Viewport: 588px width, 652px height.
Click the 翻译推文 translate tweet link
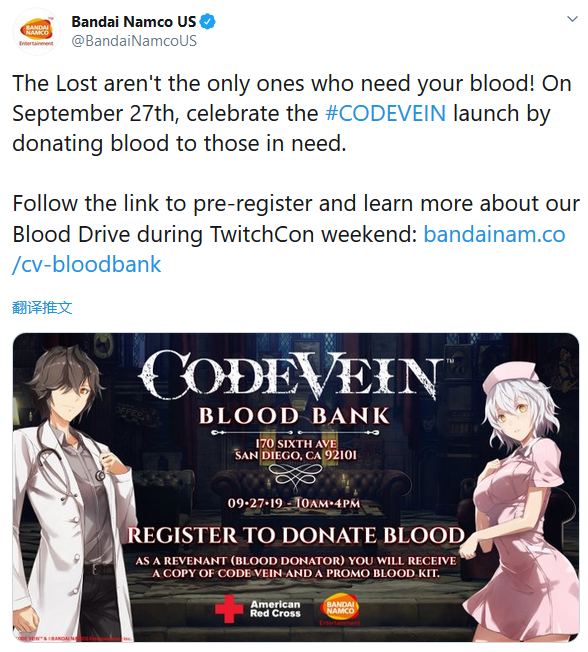(x=42, y=308)
